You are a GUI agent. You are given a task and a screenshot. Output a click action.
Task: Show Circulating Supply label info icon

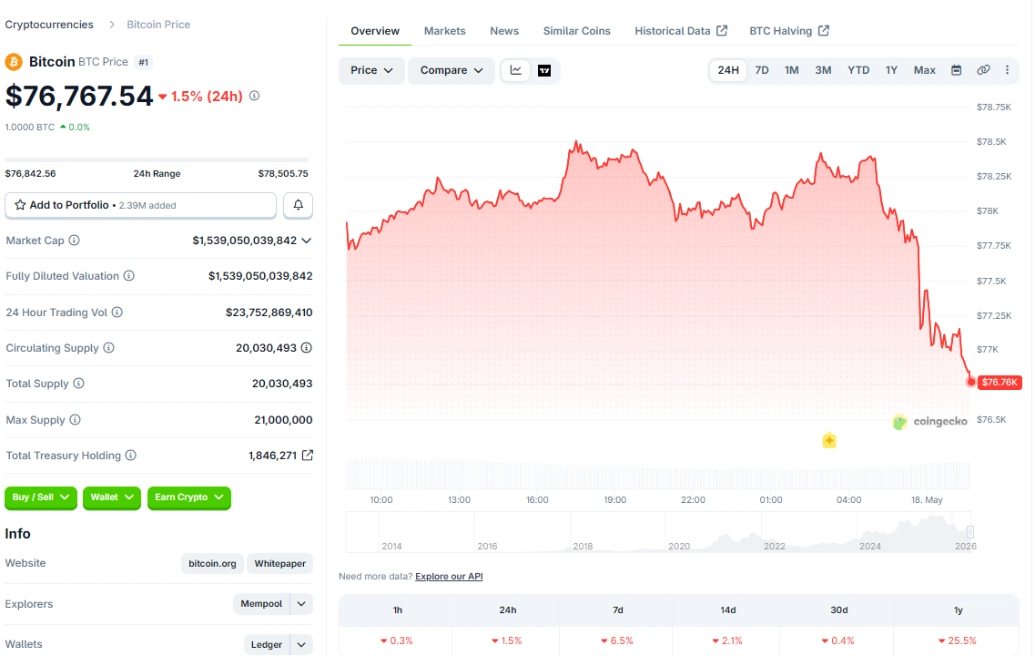pos(108,348)
